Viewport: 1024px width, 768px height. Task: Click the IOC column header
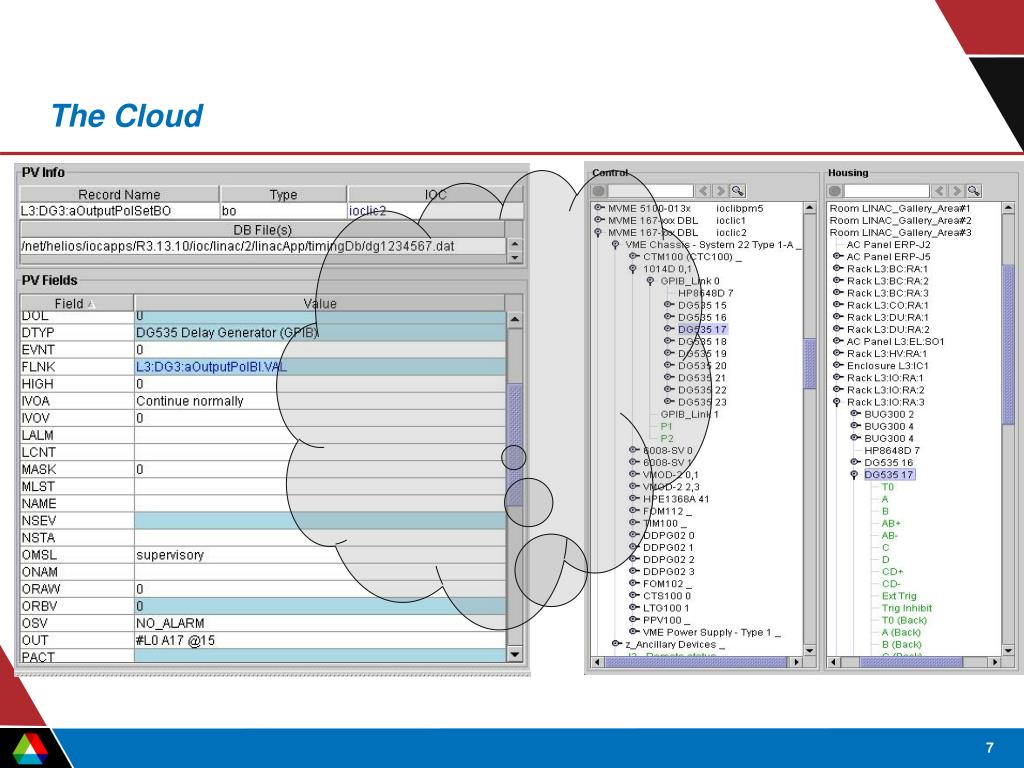[x=436, y=195]
